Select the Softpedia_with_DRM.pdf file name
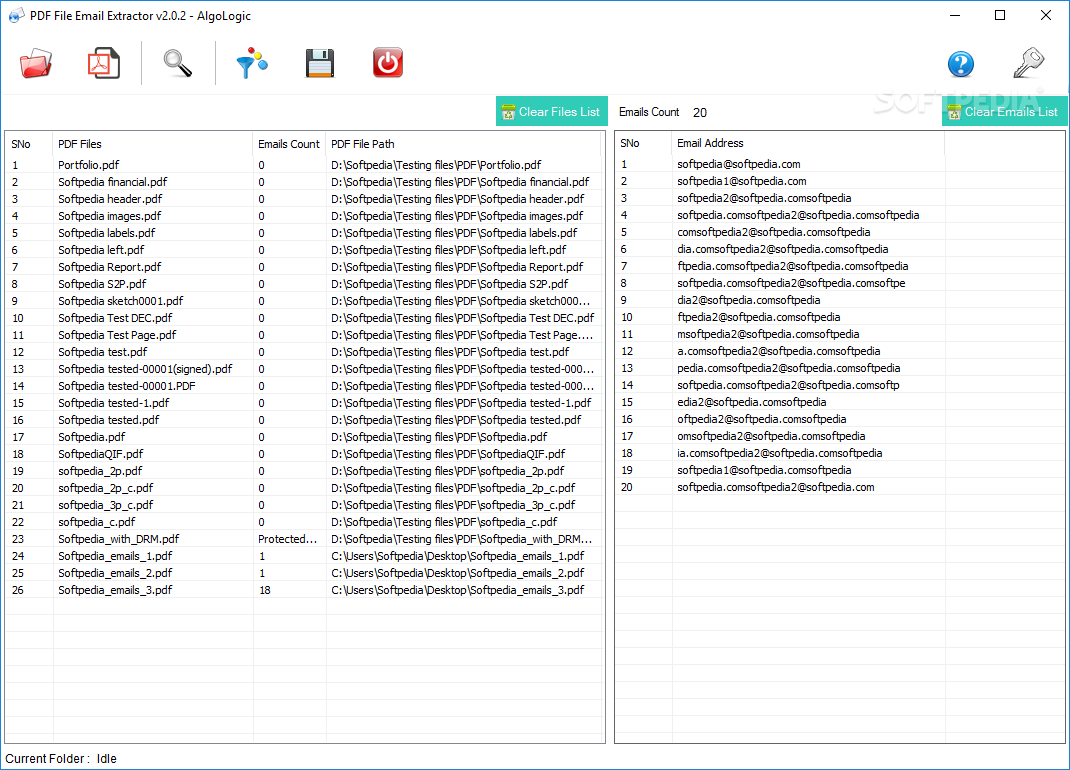The width and height of the screenshot is (1070, 770). click(x=119, y=539)
